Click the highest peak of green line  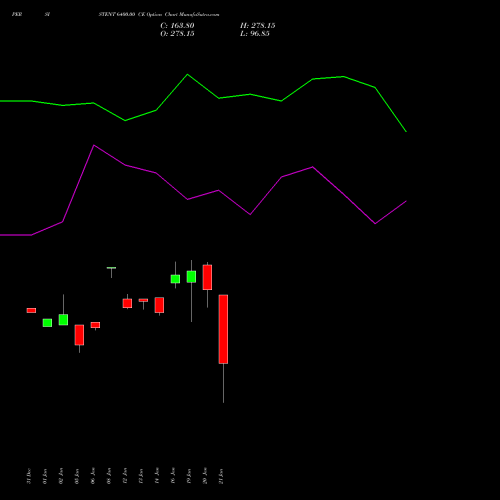pyautogui.click(x=187, y=74)
